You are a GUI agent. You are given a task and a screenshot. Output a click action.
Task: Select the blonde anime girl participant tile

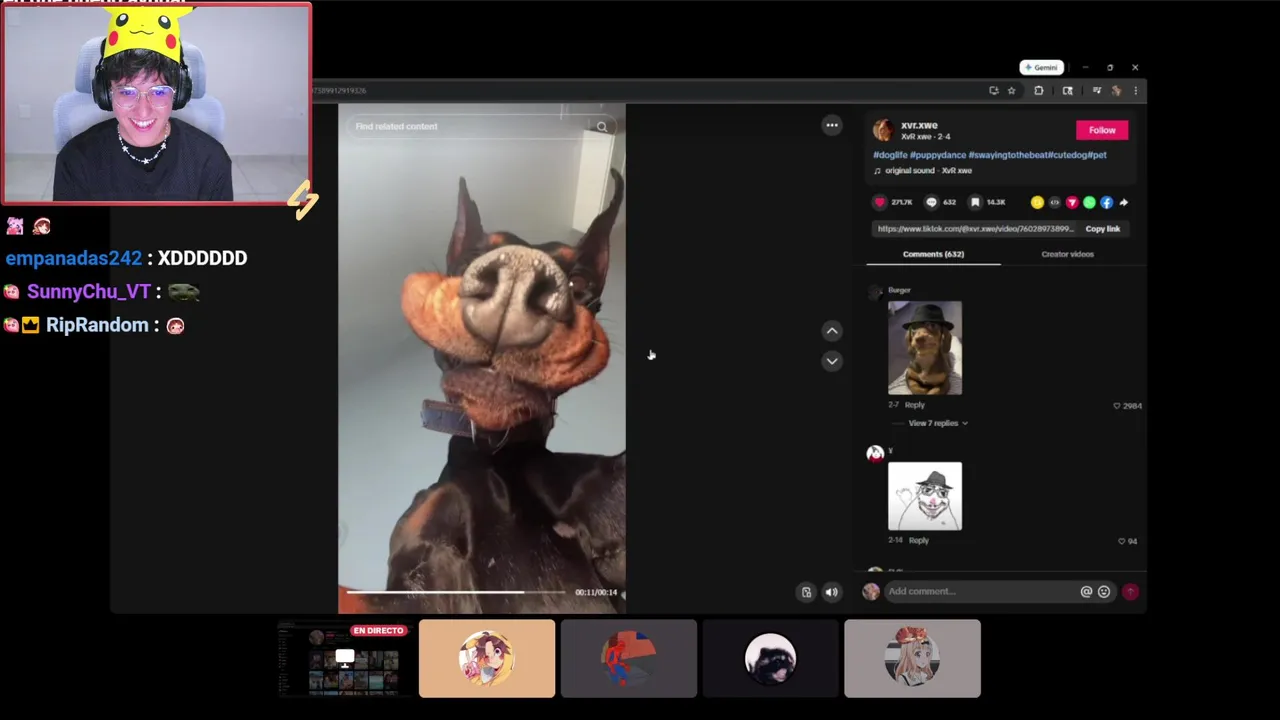[x=912, y=658]
